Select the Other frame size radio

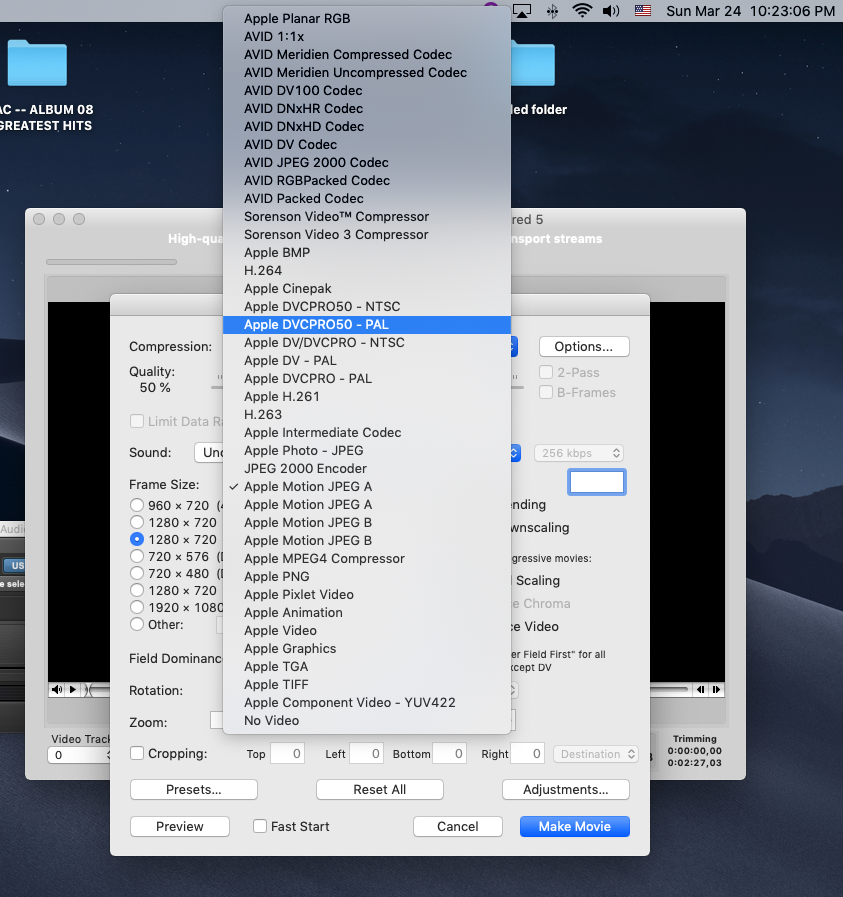pyautogui.click(x=137, y=624)
